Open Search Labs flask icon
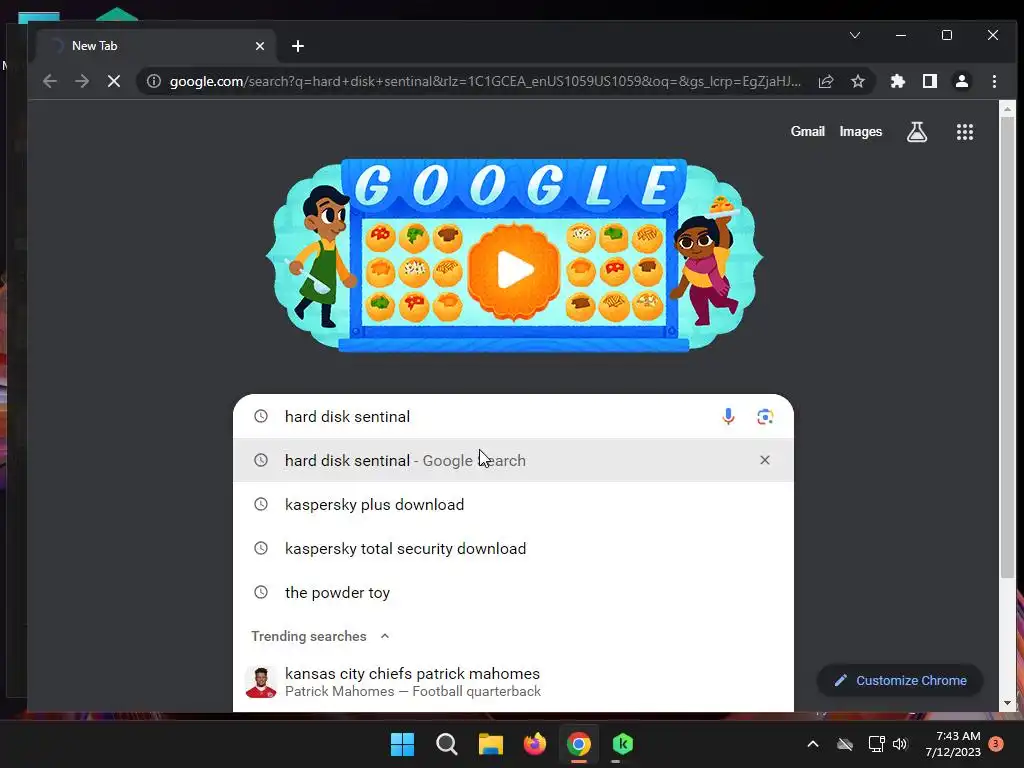Image resolution: width=1024 pixels, height=768 pixels. 917,132
